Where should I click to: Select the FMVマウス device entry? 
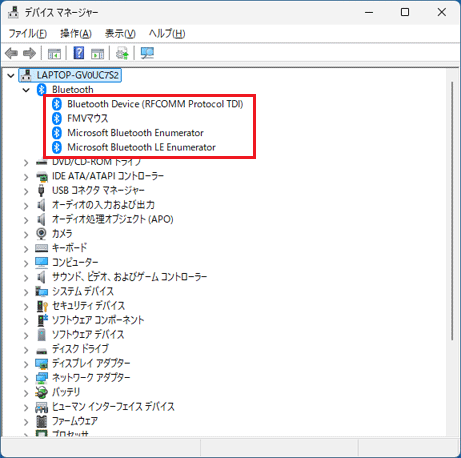[x=88, y=118]
